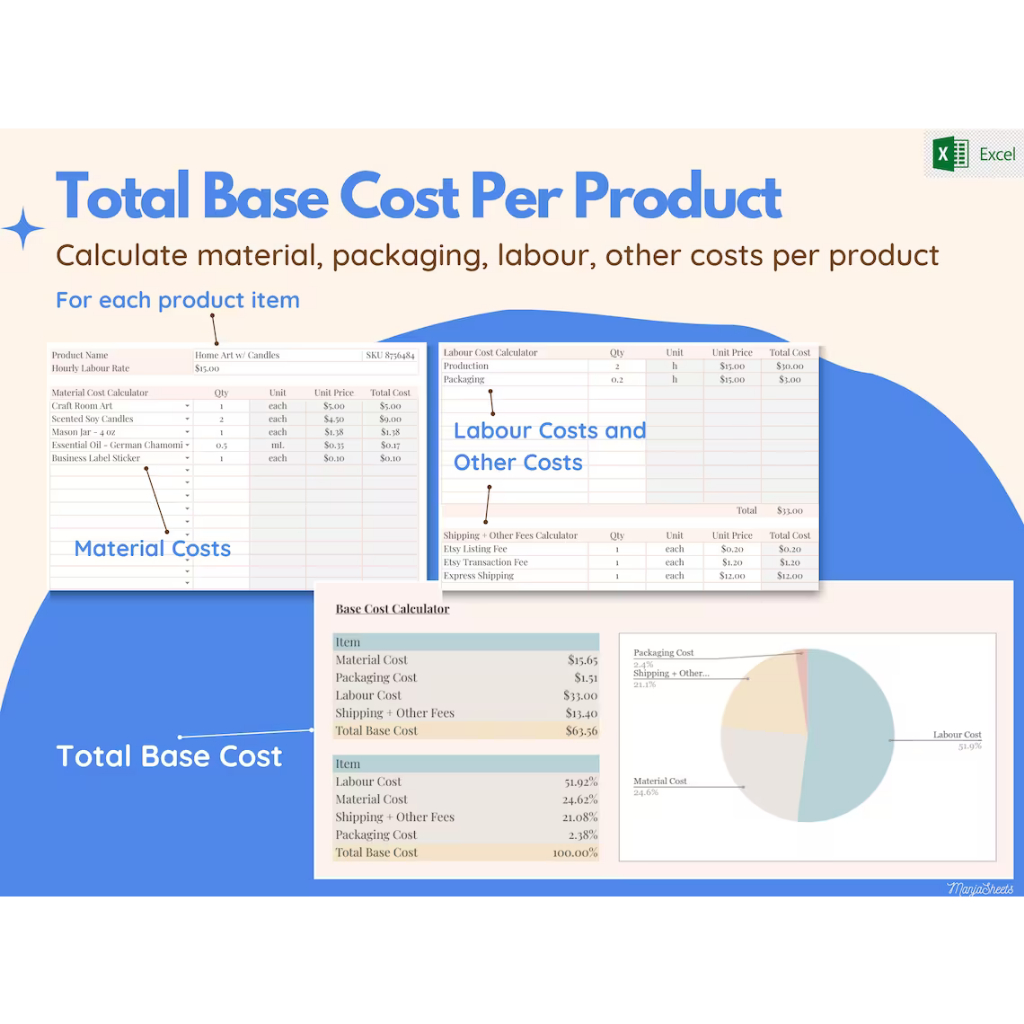The width and height of the screenshot is (1024, 1024).
Task: Select the Production quantity cell
Action: pos(617,366)
